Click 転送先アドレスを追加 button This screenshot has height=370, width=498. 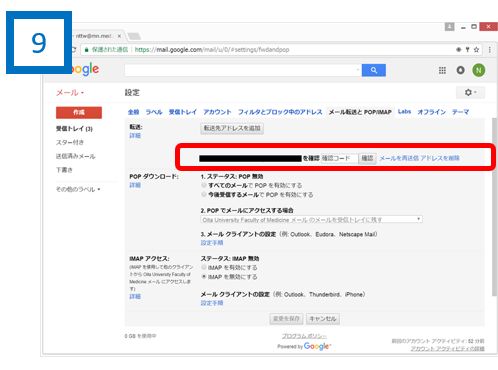tap(232, 128)
